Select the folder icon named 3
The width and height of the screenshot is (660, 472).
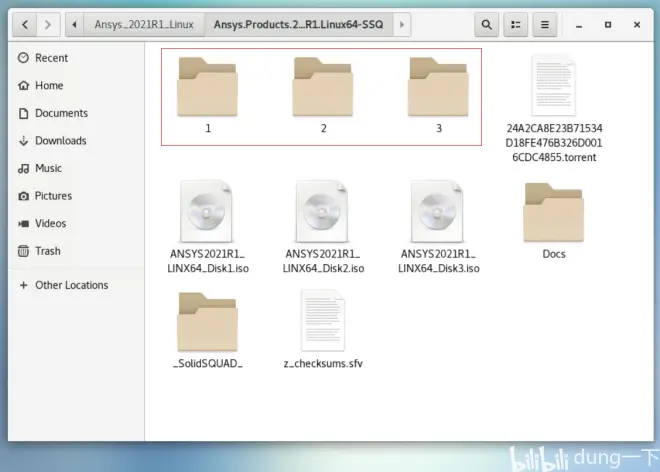coord(438,87)
